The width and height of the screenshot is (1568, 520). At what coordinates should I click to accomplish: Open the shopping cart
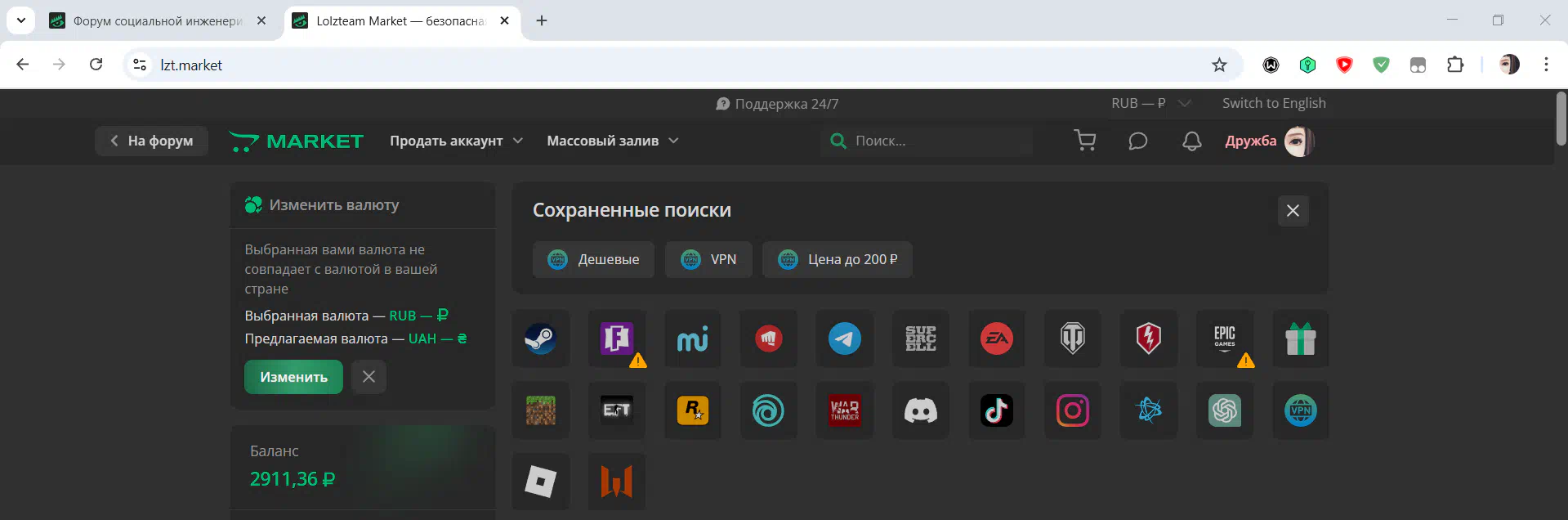(1085, 141)
